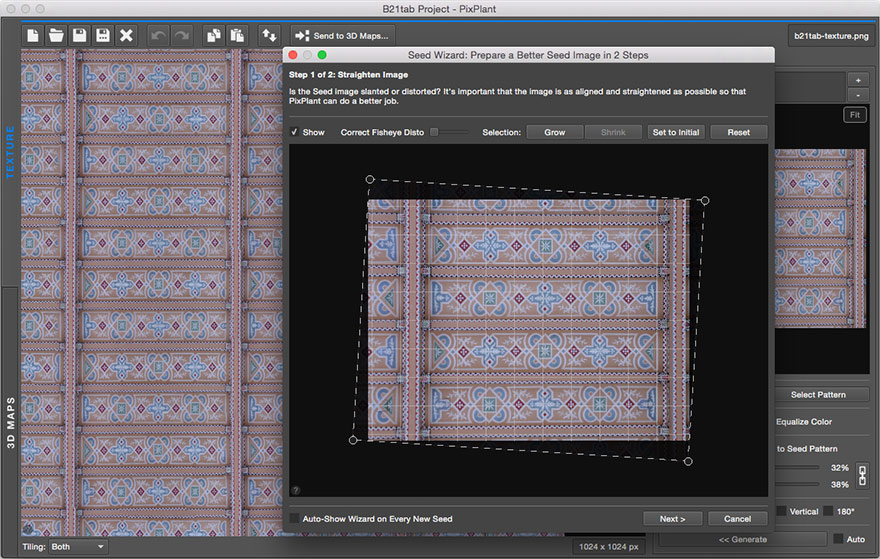Click Next to proceed to step 2
The width and height of the screenshot is (880, 559).
[x=672, y=519]
